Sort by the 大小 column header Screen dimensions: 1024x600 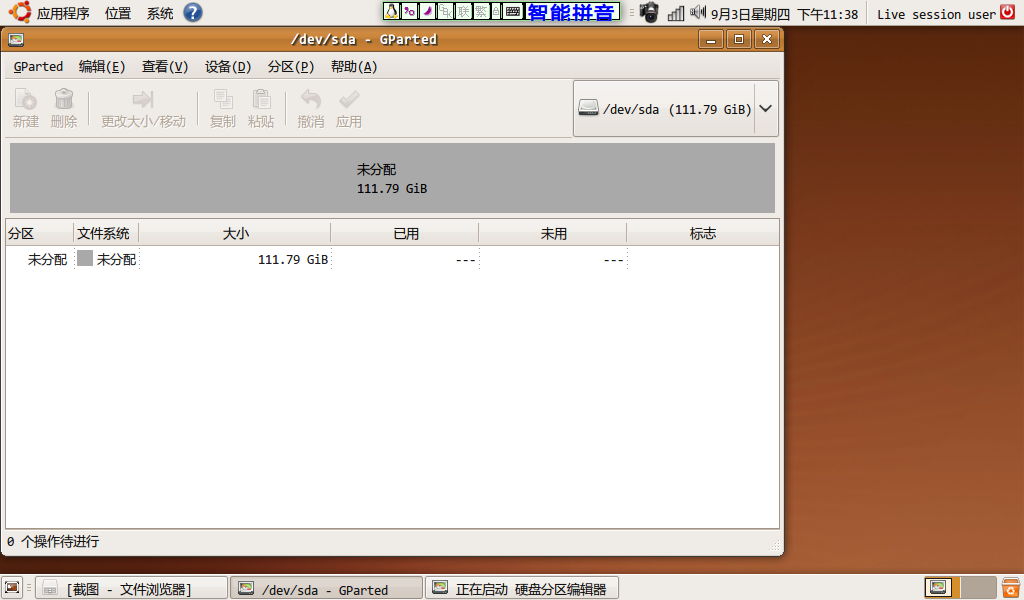coord(235,233)
